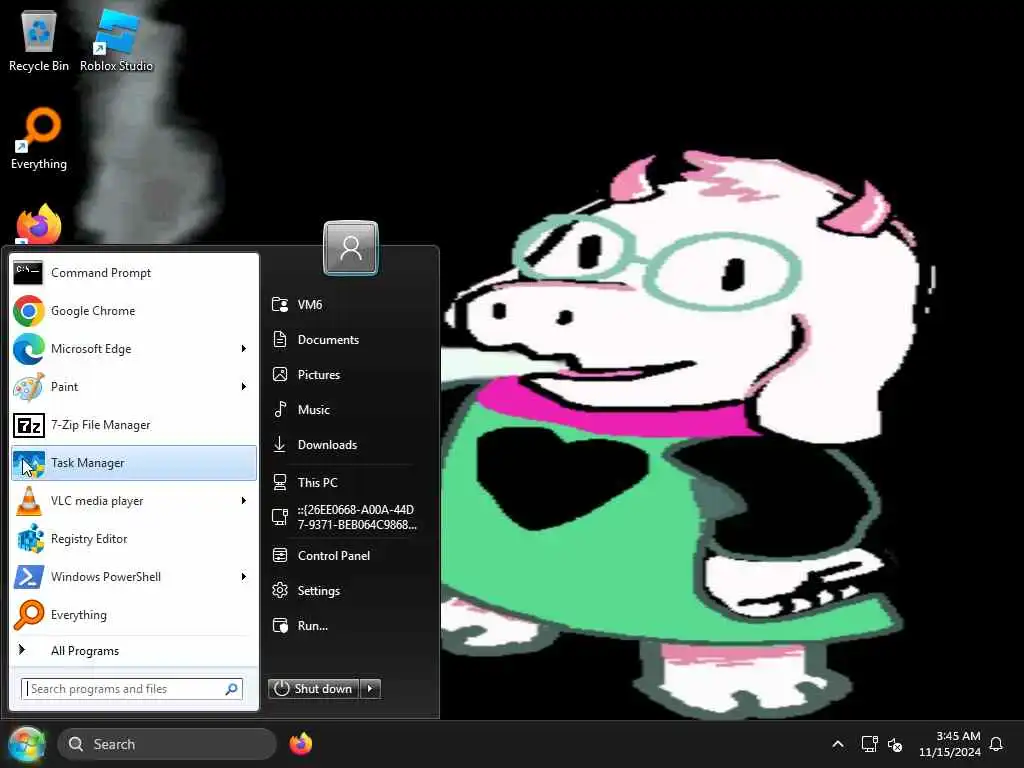The width and height of the screenshot is (1024, 768).
Task: Select the Roblox Studio desktop shortcut
Action: pos(116,40)
